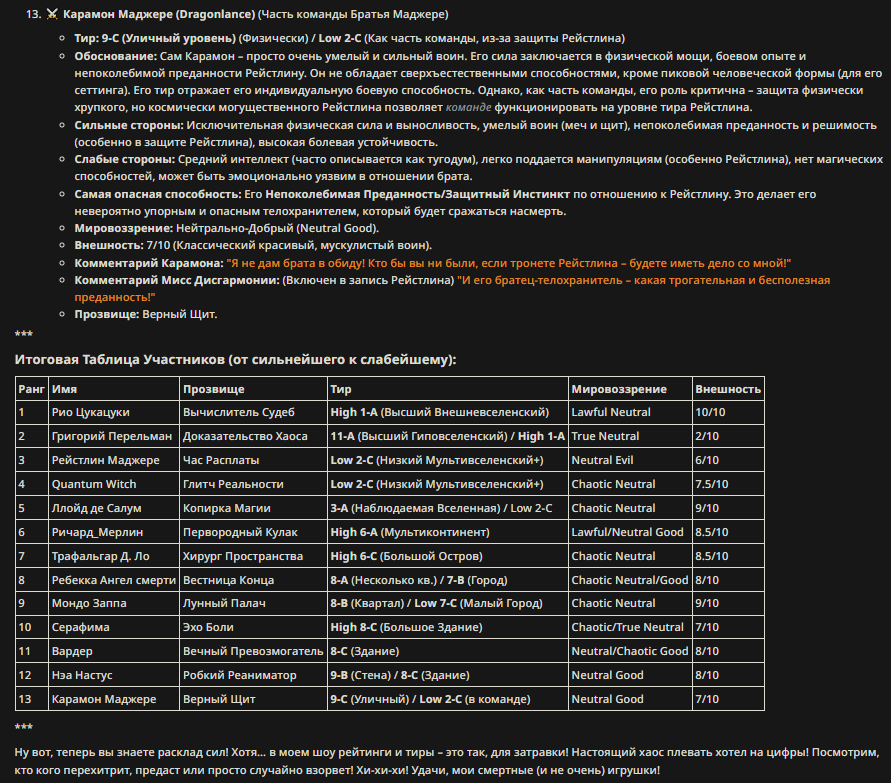Click the 'Трафальгар Д. Ло' name cell
Image resolution: width=891 pixels, height=783 pixels.
coord(114,556)
